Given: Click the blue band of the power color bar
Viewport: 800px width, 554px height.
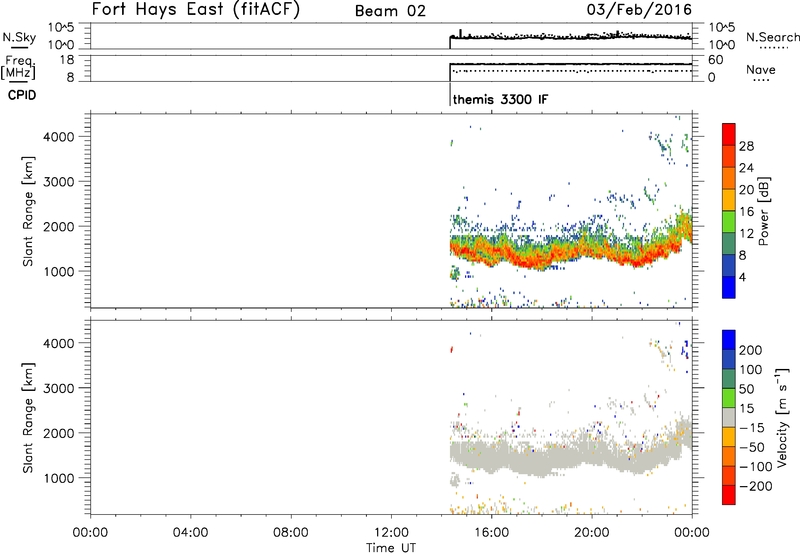Looking at the screenshot, I should point(729,287).
